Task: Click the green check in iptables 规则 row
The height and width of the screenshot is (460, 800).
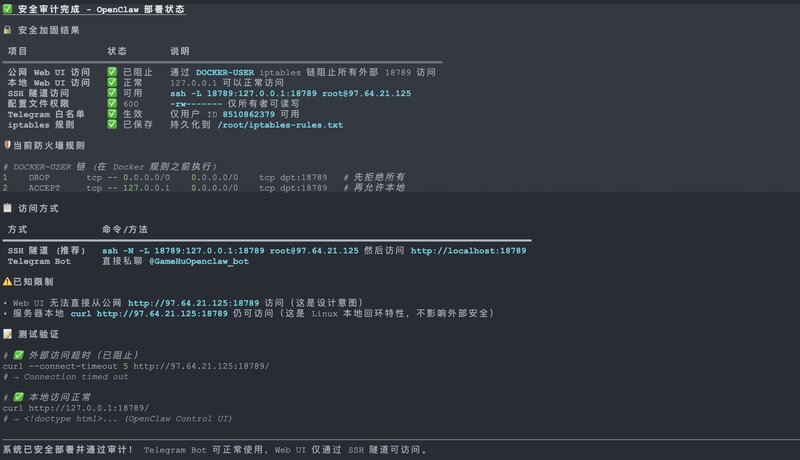Action: point(112,125)
